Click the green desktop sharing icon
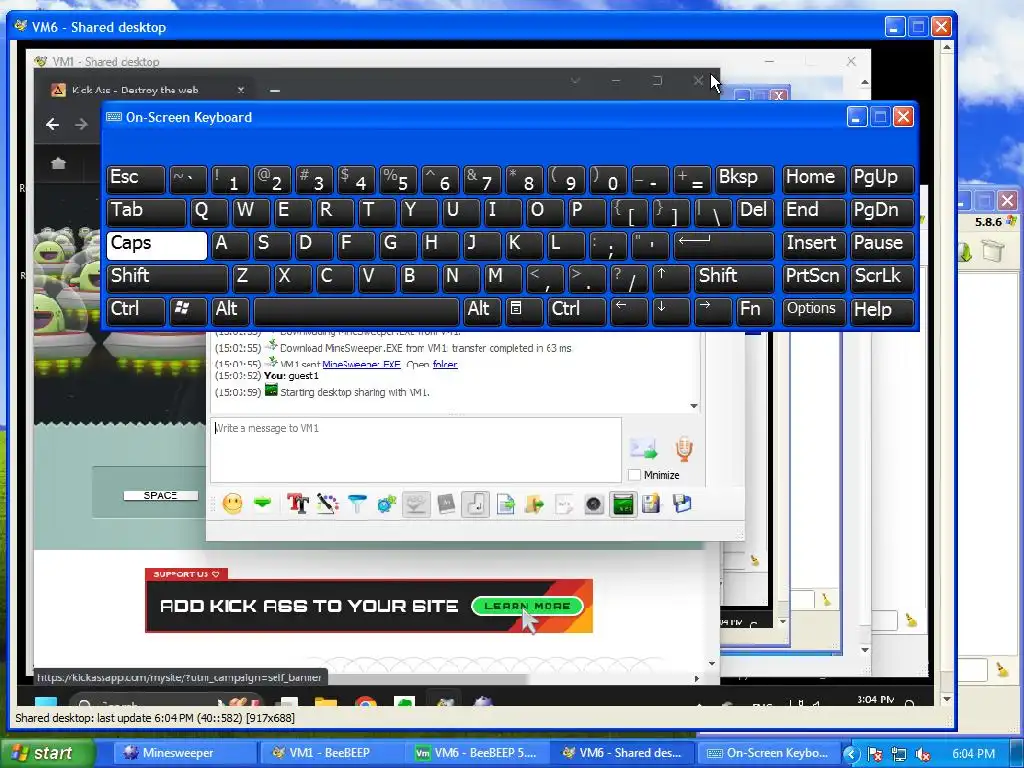 pyautogui.click(x=623, y=504)
